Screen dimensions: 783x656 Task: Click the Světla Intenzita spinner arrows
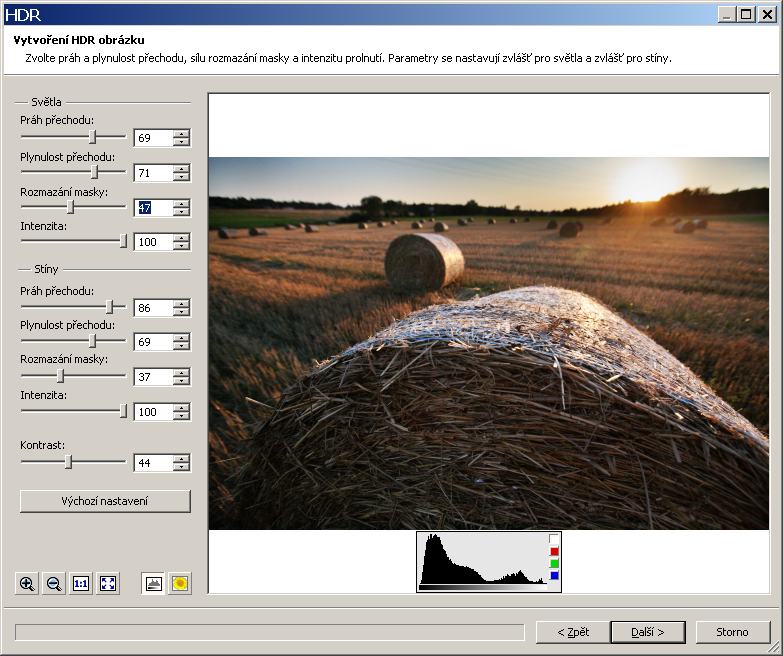181,242
